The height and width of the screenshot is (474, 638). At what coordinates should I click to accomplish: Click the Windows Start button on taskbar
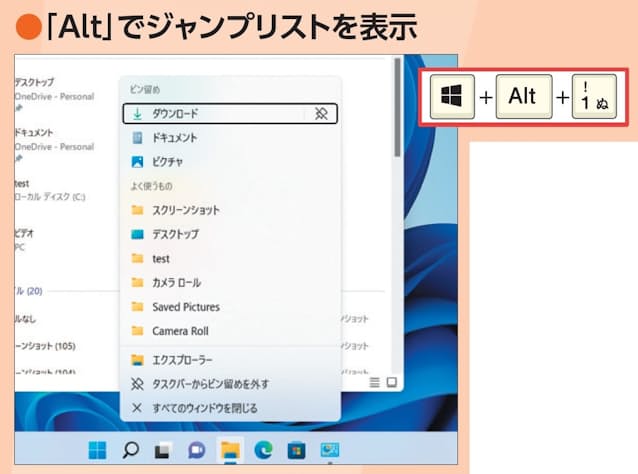[x=97, y=449]
